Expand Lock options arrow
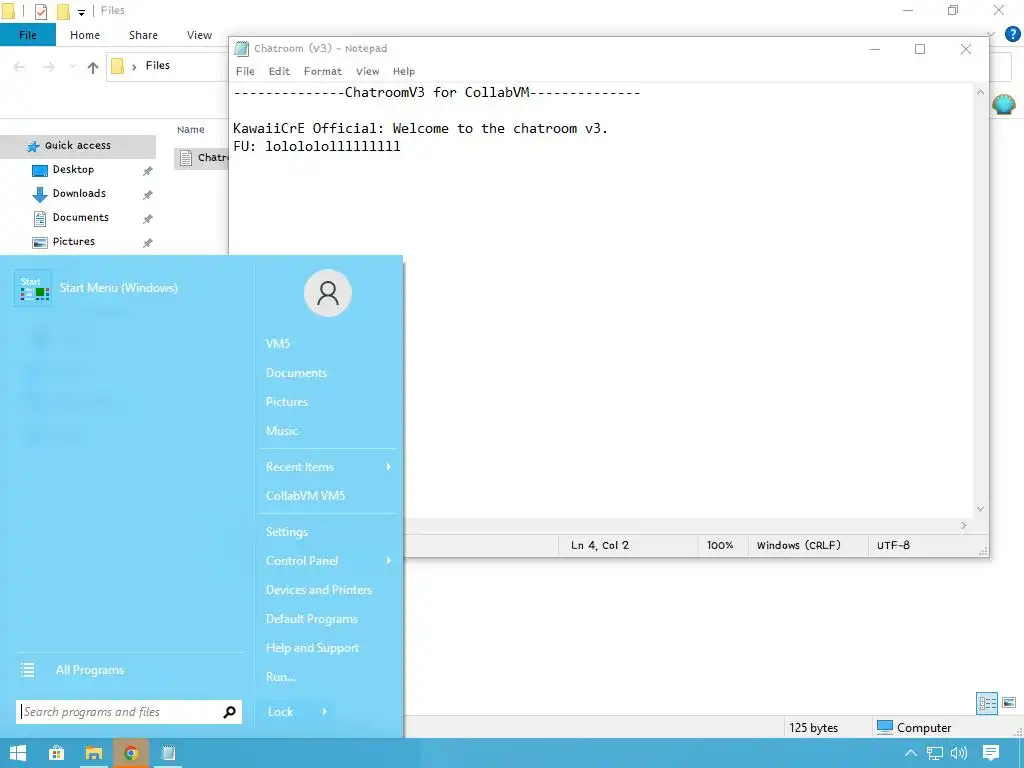The width and height of the screenshot is (1024, 768). pos(325,711)
